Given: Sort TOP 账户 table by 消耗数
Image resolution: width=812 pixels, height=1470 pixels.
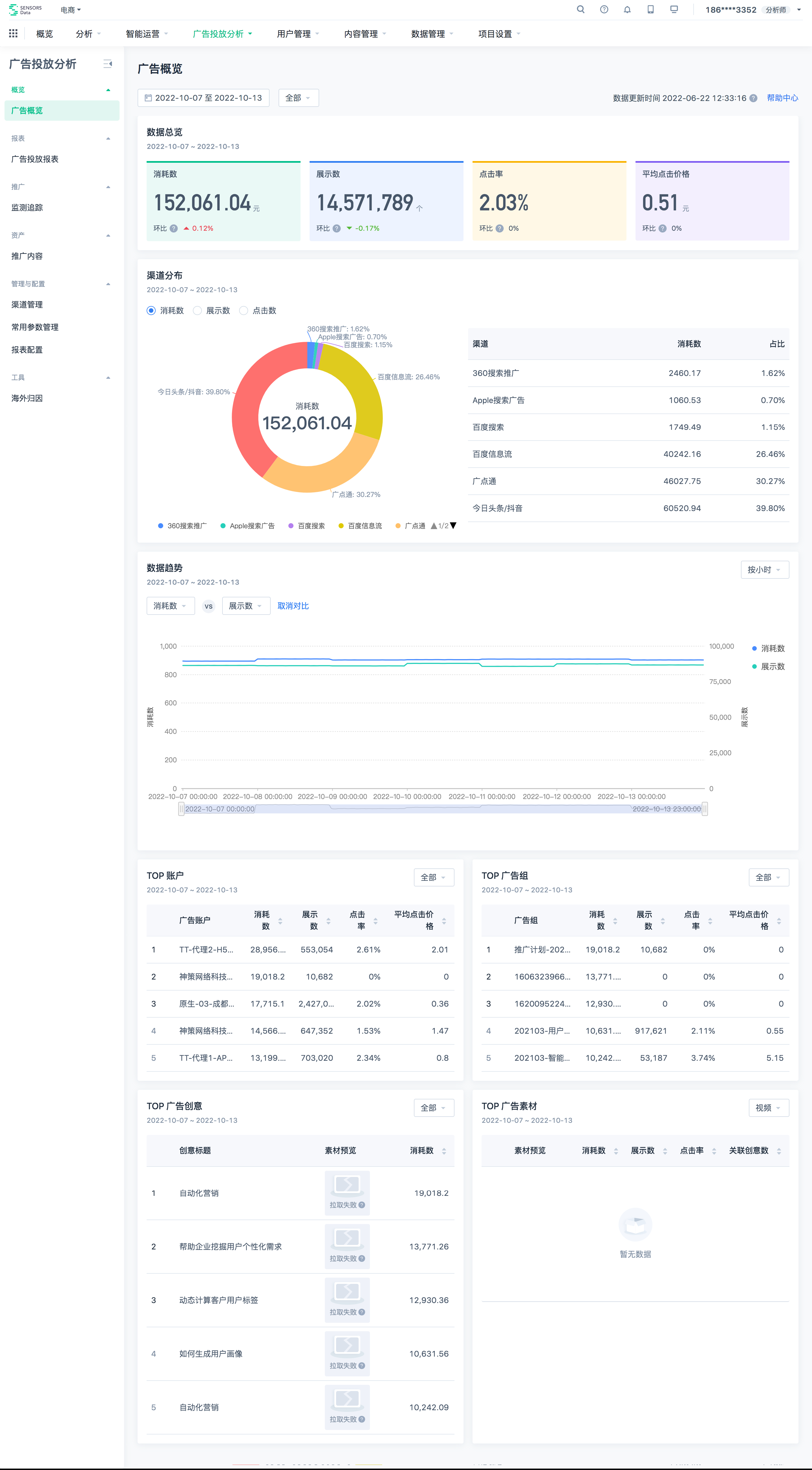Looking at the screenshot, I should pos(280,921).
